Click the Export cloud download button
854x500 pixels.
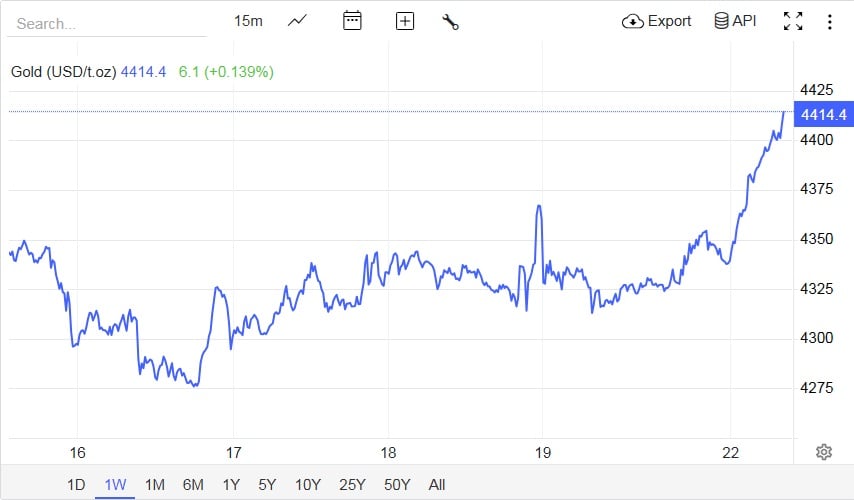pos(657,21)
